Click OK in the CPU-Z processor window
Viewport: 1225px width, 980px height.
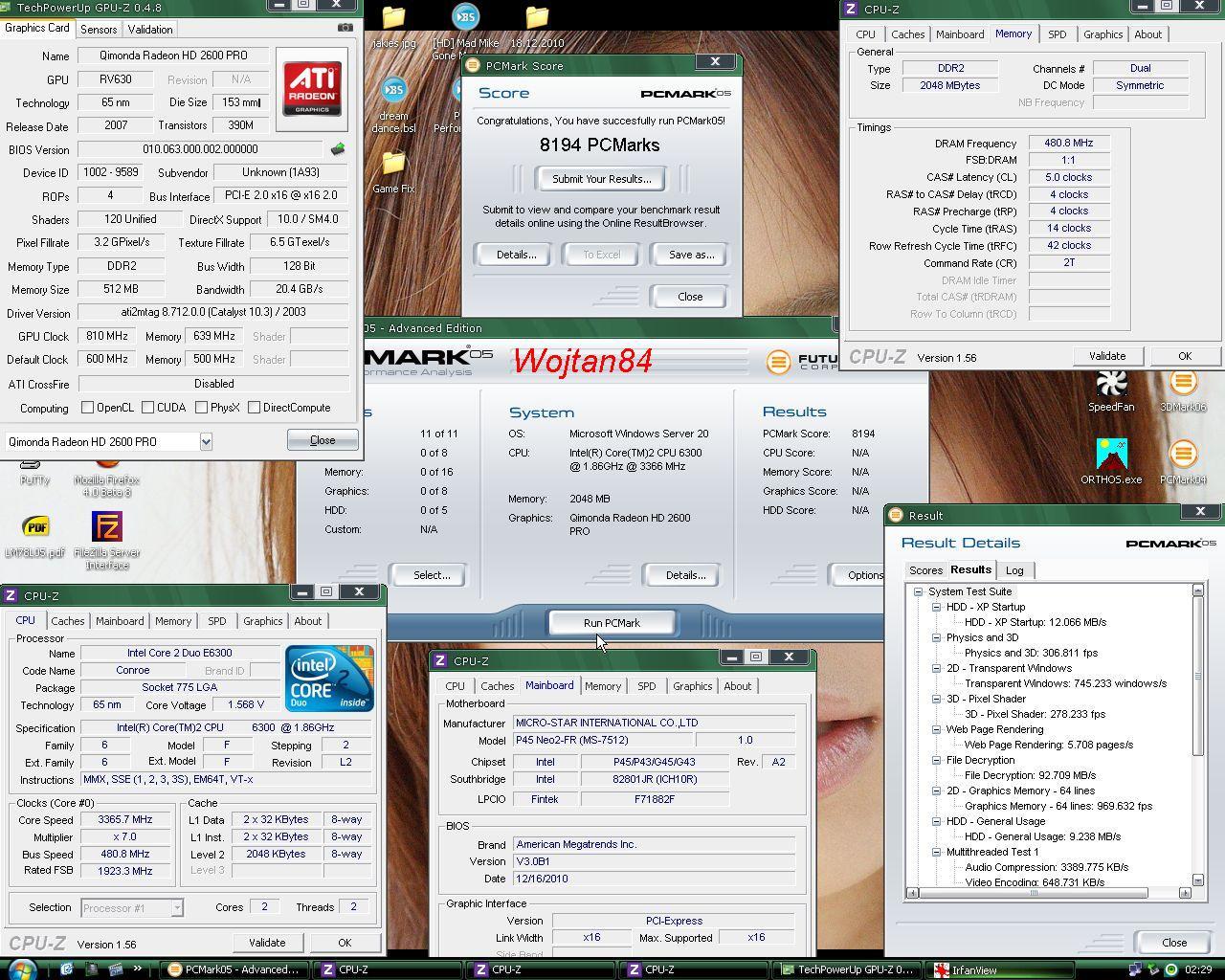tap(345, 943)
